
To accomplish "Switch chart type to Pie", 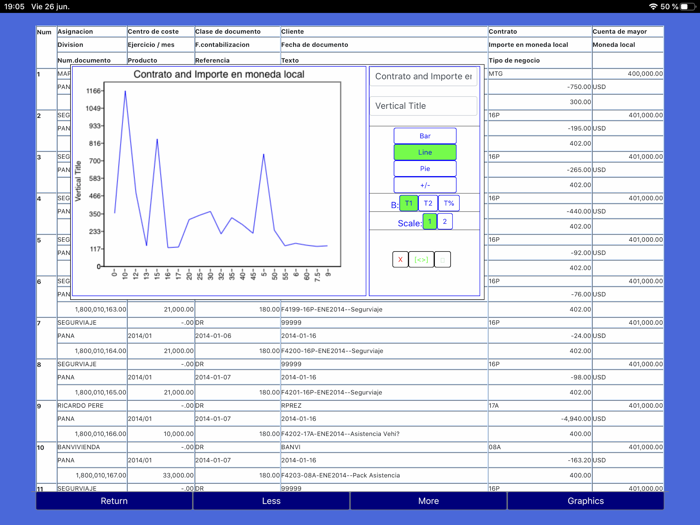I will click(425, 169).
